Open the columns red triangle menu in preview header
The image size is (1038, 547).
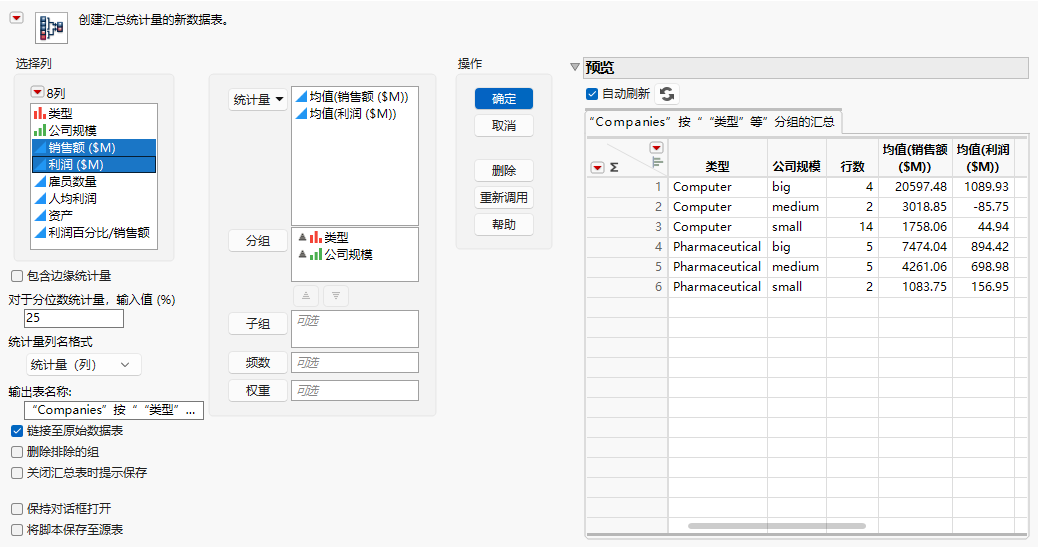click(x=656, y=148)
